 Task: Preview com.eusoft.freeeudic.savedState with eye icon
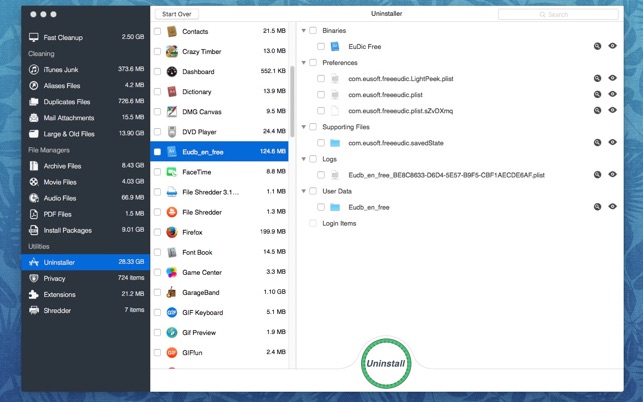pos(612,142)
